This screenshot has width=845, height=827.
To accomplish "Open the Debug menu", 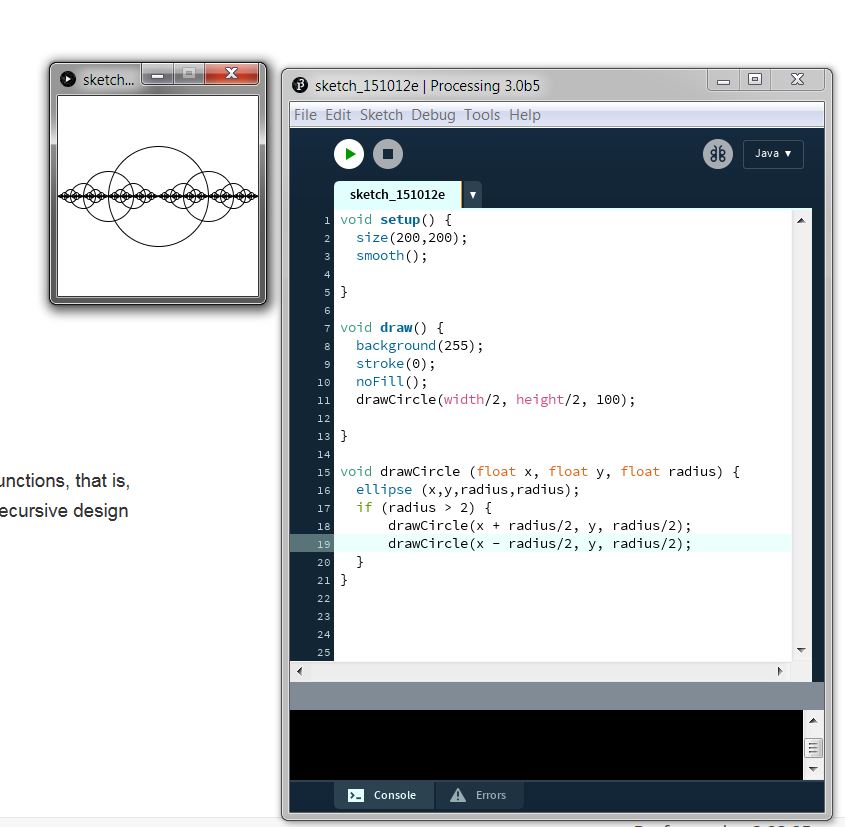I will pos(433,115).
